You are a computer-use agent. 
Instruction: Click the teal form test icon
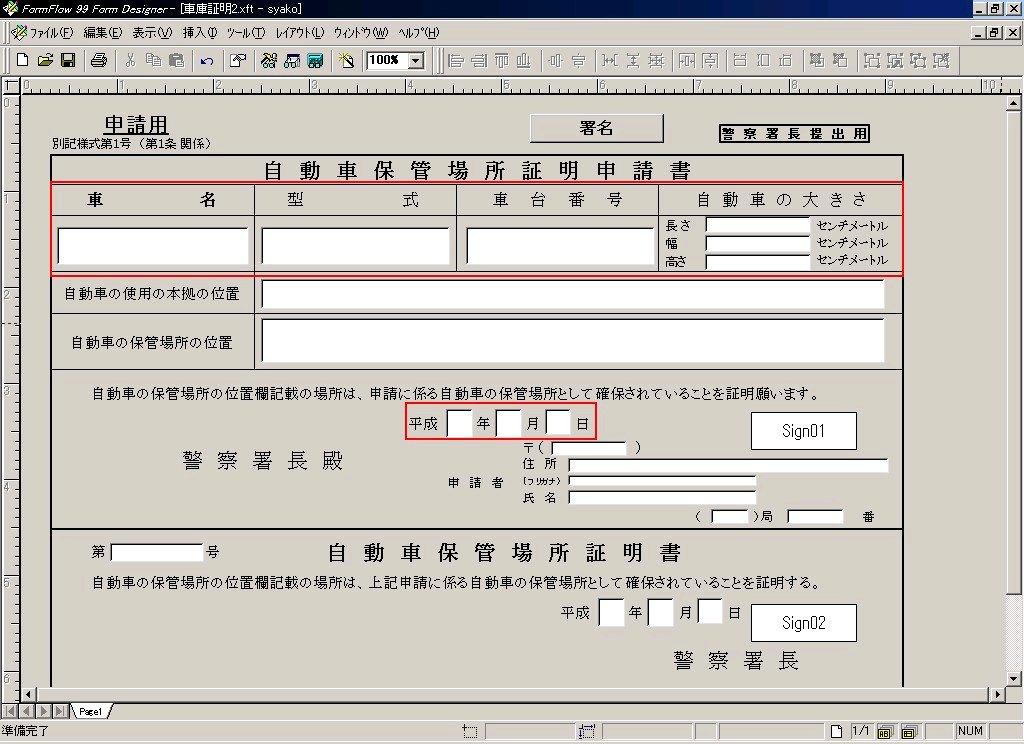click(315, 61)
